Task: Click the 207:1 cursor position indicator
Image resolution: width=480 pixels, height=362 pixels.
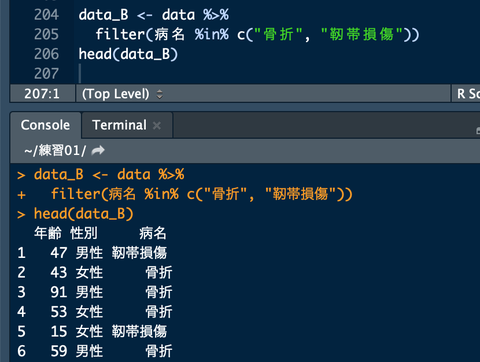Action: click(x=42, y=94)
